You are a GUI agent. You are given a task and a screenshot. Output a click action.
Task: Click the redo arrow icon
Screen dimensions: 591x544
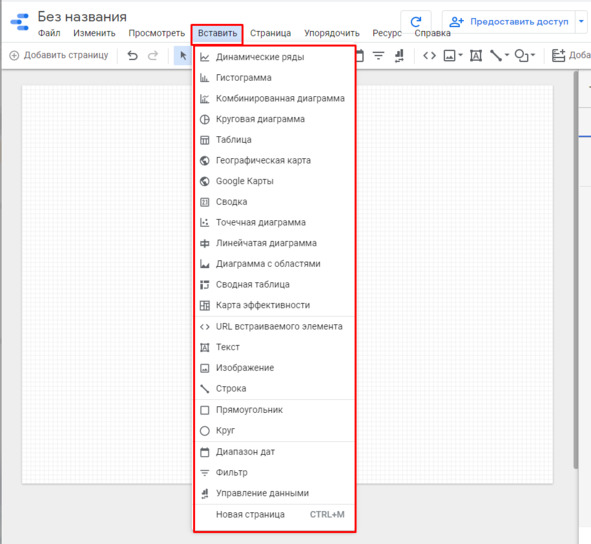point(153,55)
